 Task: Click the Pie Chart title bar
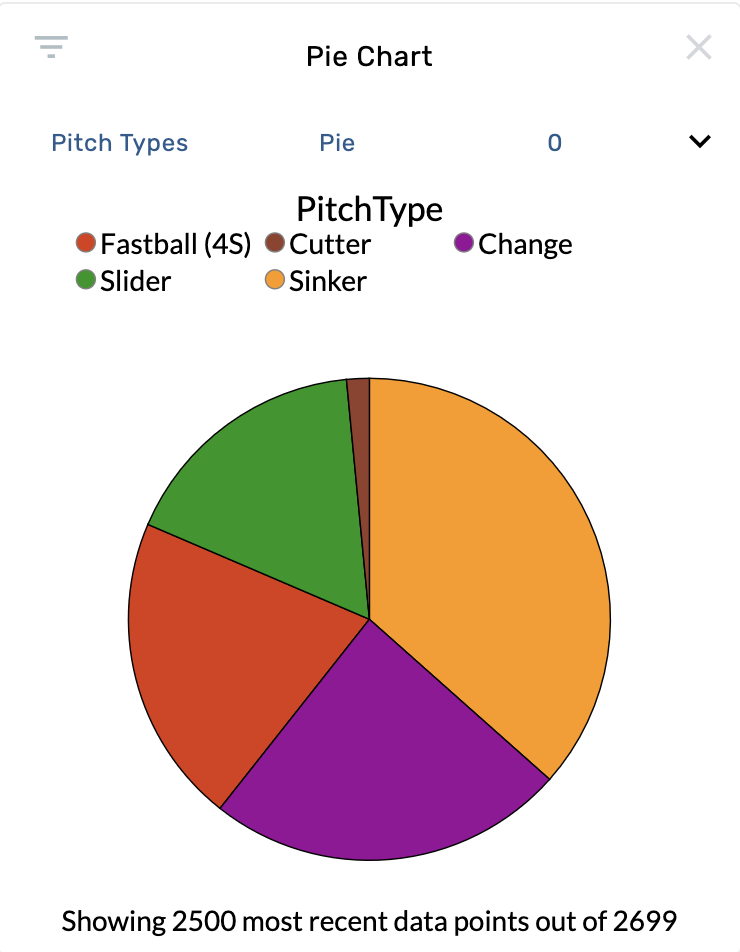coord(369,56)
